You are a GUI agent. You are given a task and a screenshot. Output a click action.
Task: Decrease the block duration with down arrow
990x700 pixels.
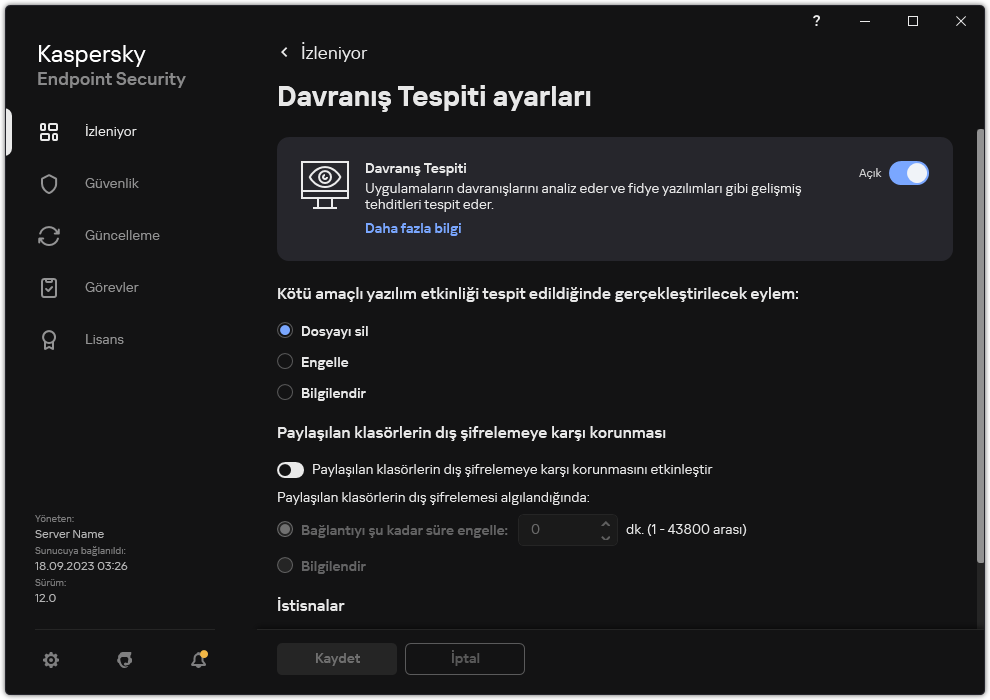[605, 537]
